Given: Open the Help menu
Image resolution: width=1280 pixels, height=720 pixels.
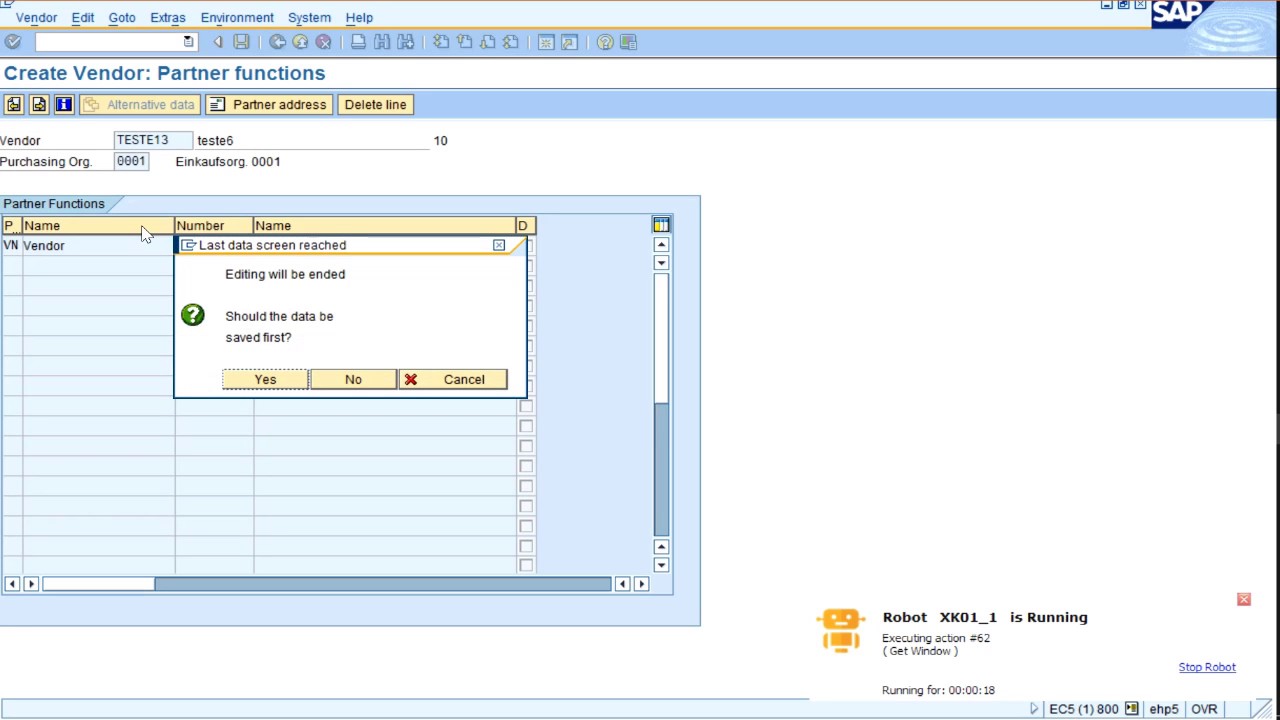Looking at the screenshot, I should (x=359, y=17).
